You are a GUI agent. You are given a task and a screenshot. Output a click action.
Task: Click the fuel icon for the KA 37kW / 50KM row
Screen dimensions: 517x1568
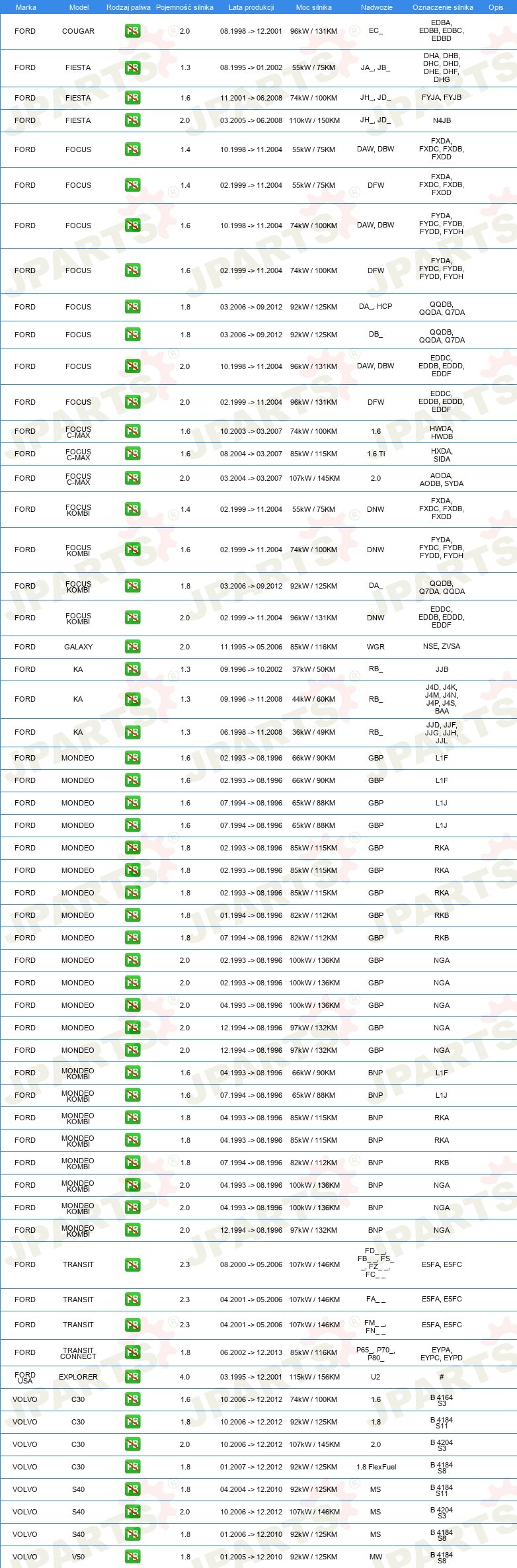pos(132,669)
